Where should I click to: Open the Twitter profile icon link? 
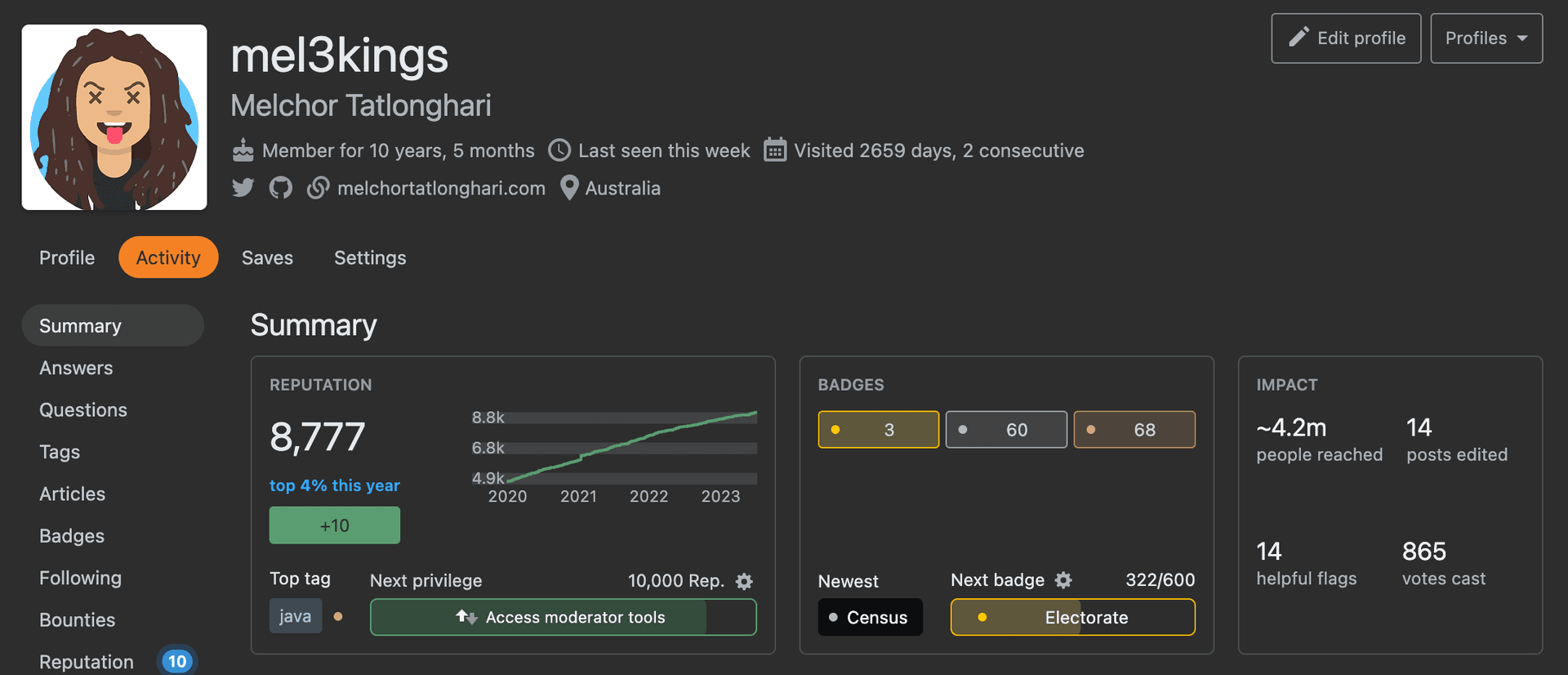pyautogui.click(x=243, y=188)
